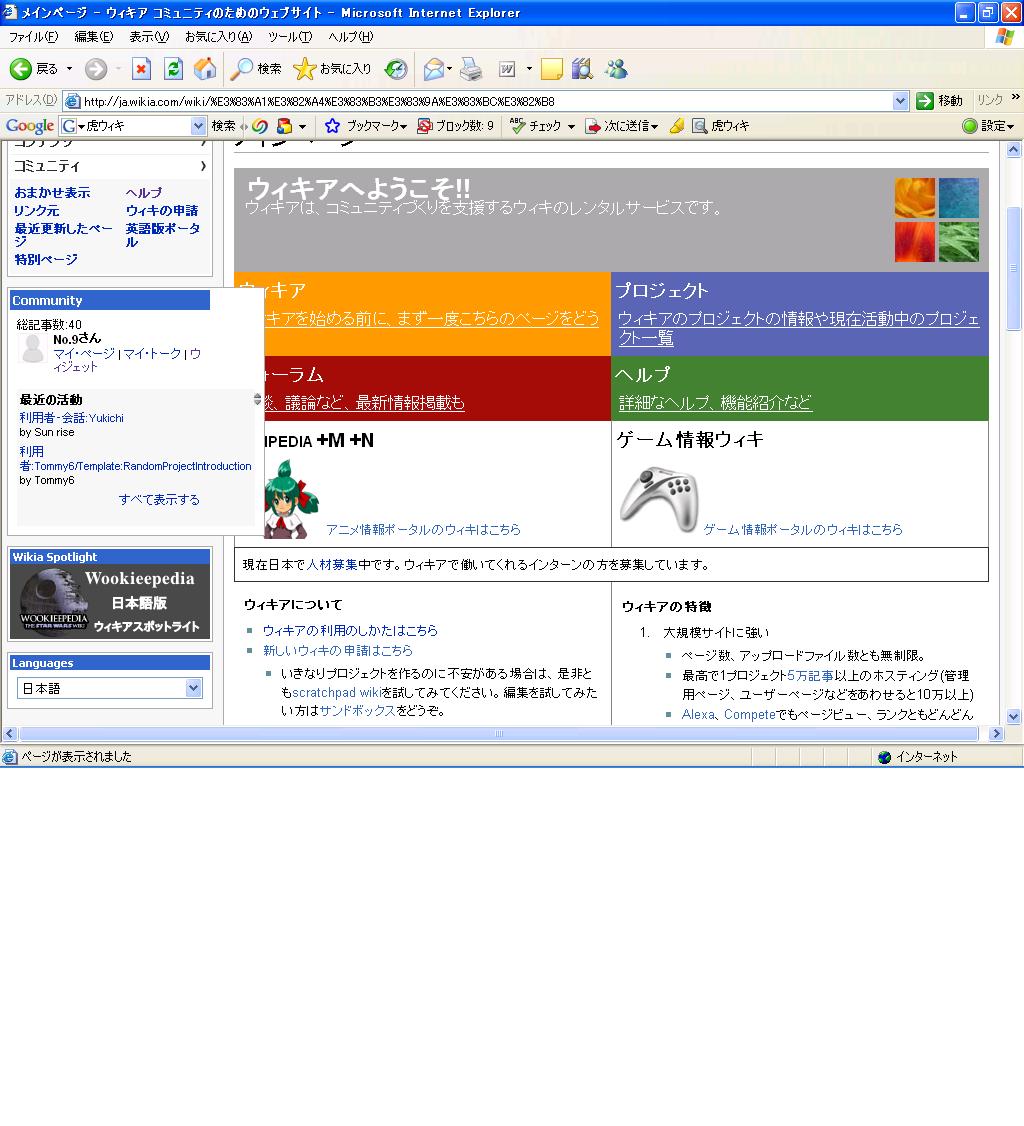This screenshot has width=1024, height=1126.
Task: Click the vertical scrollbar down arrow
Action: point(1014,716)
